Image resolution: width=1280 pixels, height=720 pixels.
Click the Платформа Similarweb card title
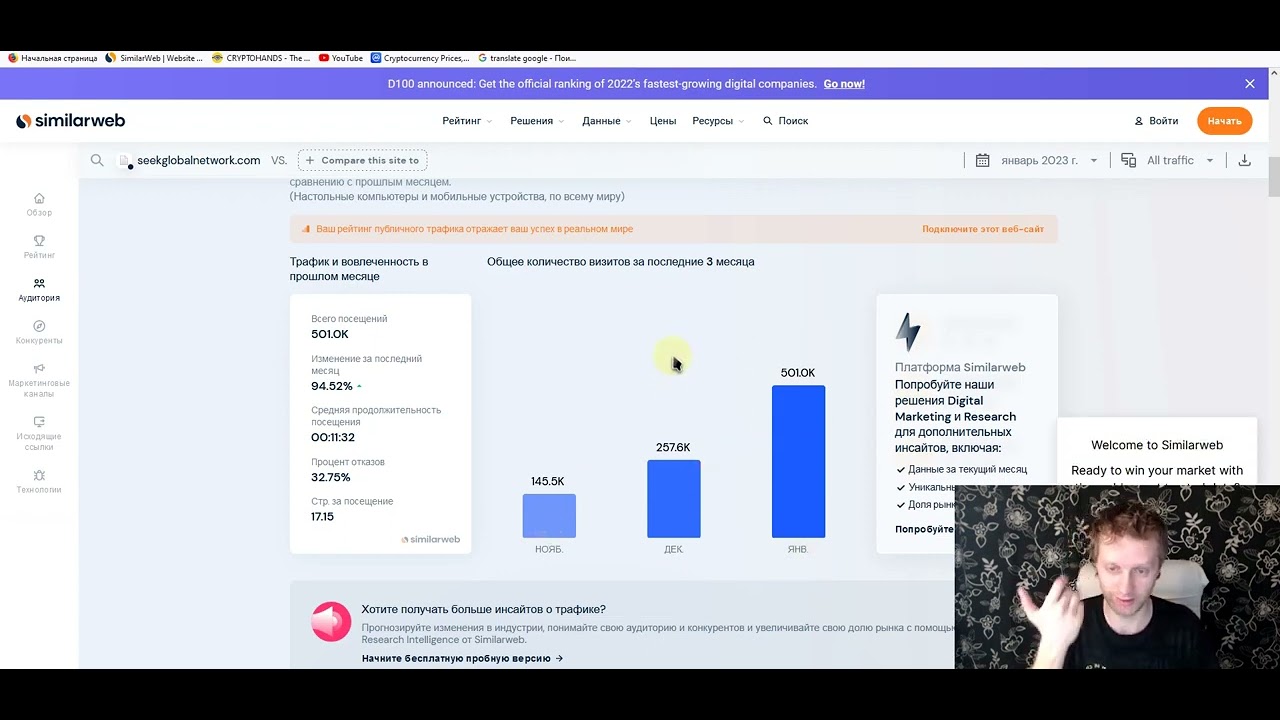click(x=959, y=367)
